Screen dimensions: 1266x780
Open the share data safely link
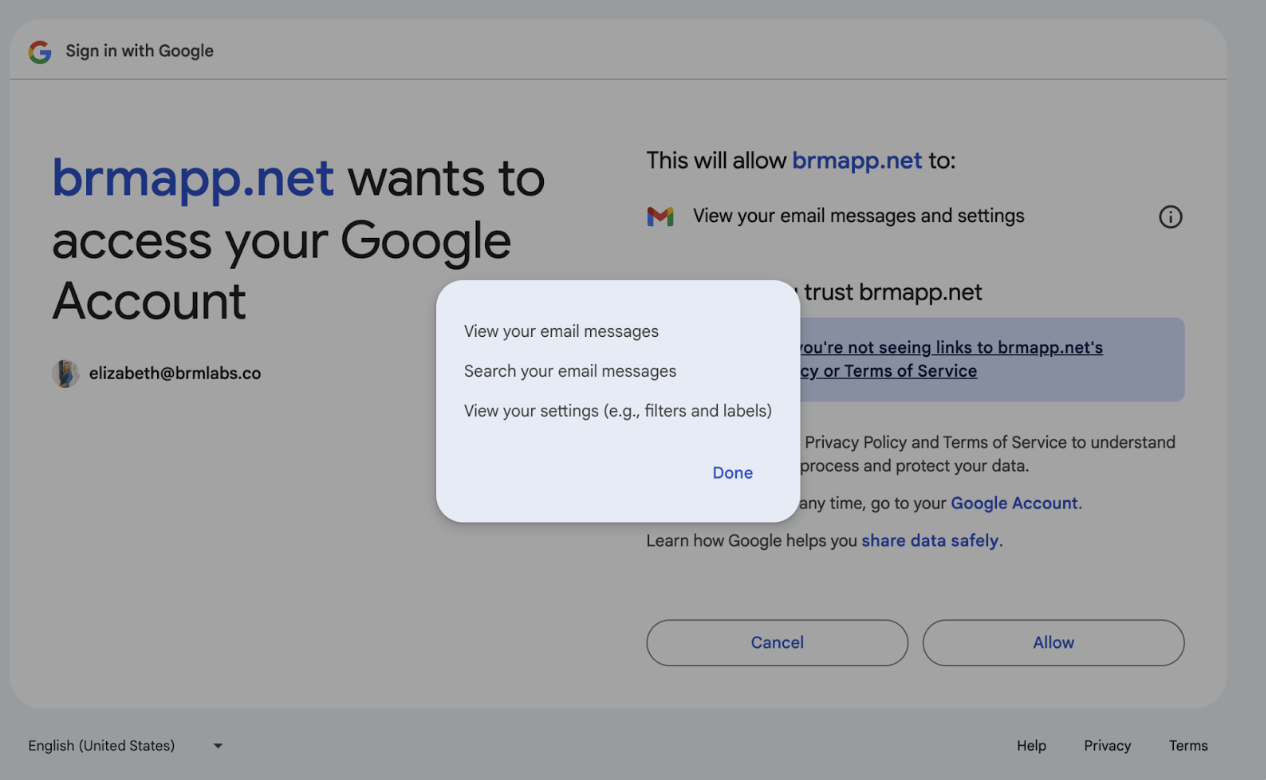[930, 541]
